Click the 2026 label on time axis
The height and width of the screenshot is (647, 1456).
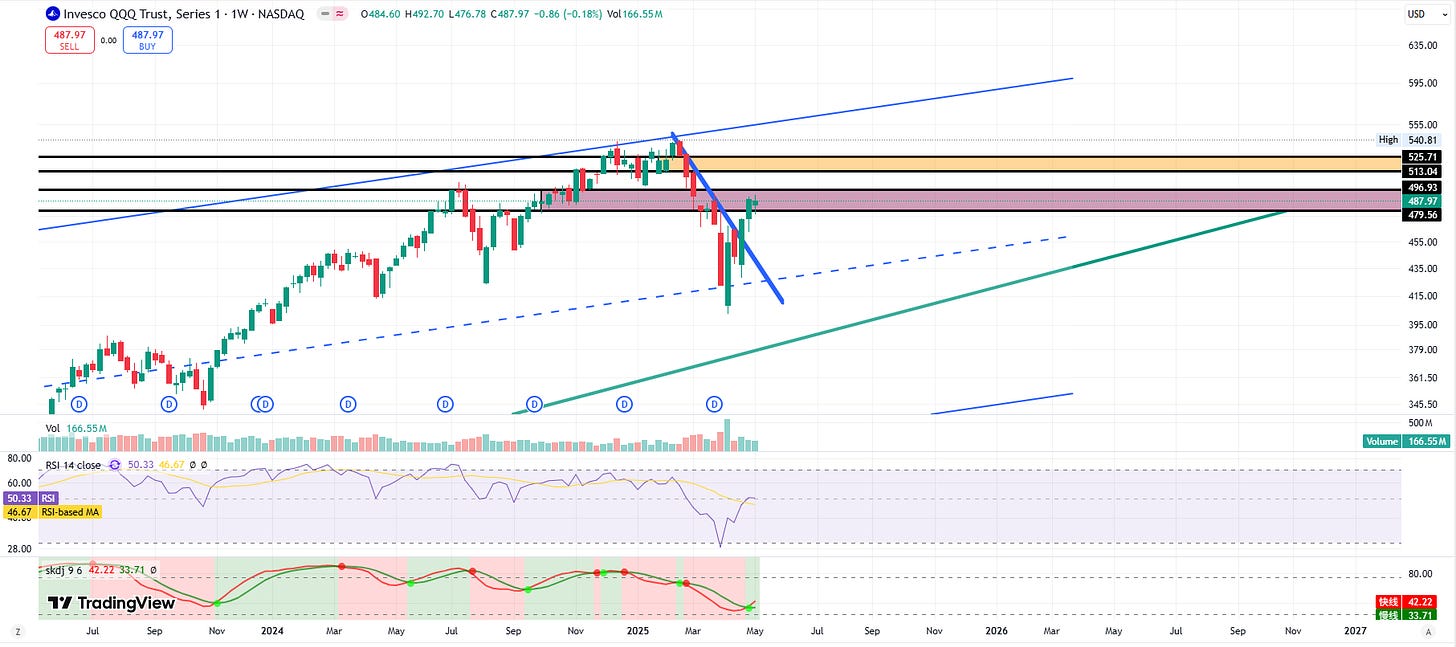[x=997, y=631]
